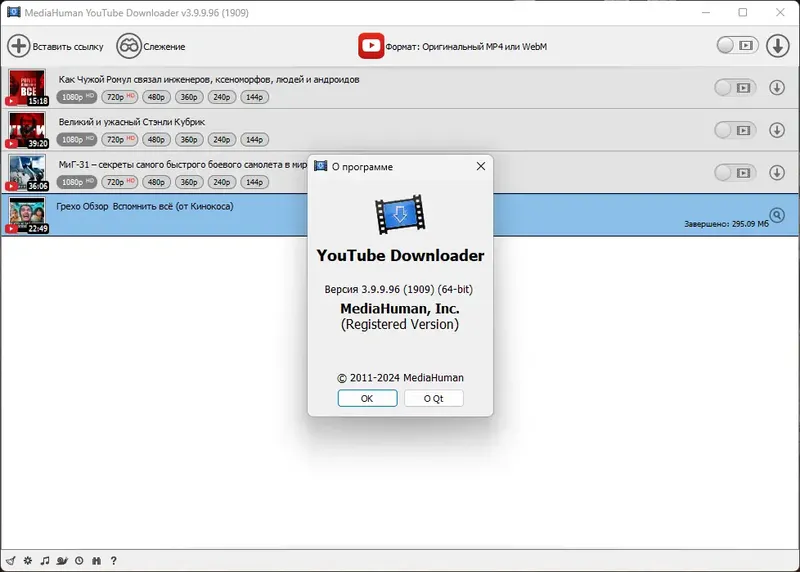Open help question mark icon
Image resolution: width=800 pixels, height=572 pixels.
click(113, 561)
